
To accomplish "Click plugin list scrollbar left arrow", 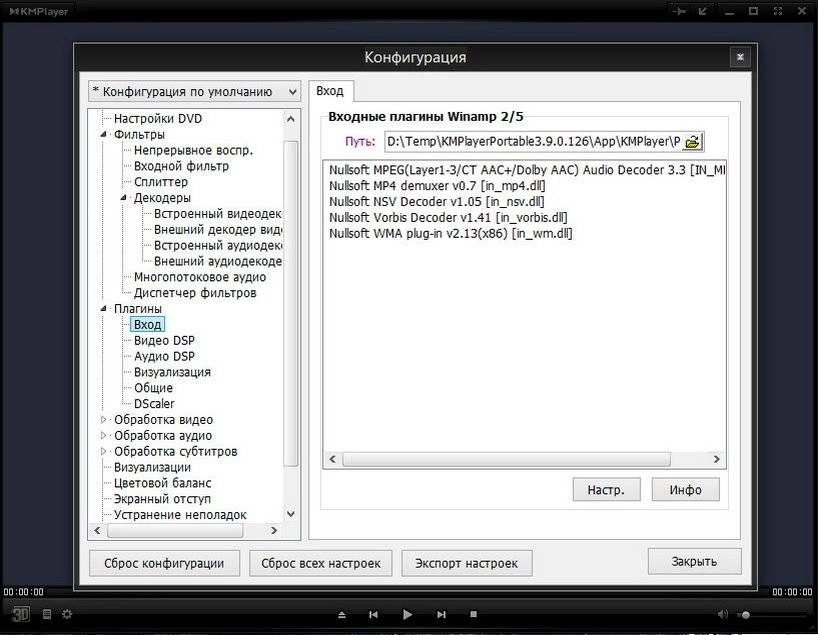I will 332,459.
